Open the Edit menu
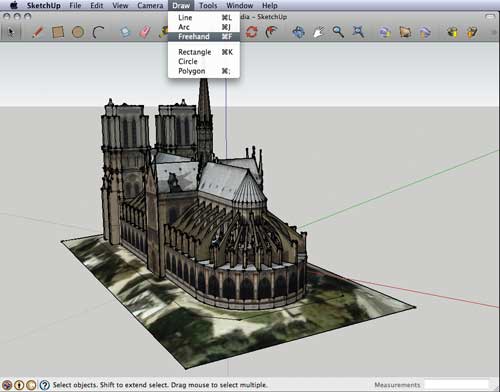This screenshot has height=392, width=500. pos(97,5)
